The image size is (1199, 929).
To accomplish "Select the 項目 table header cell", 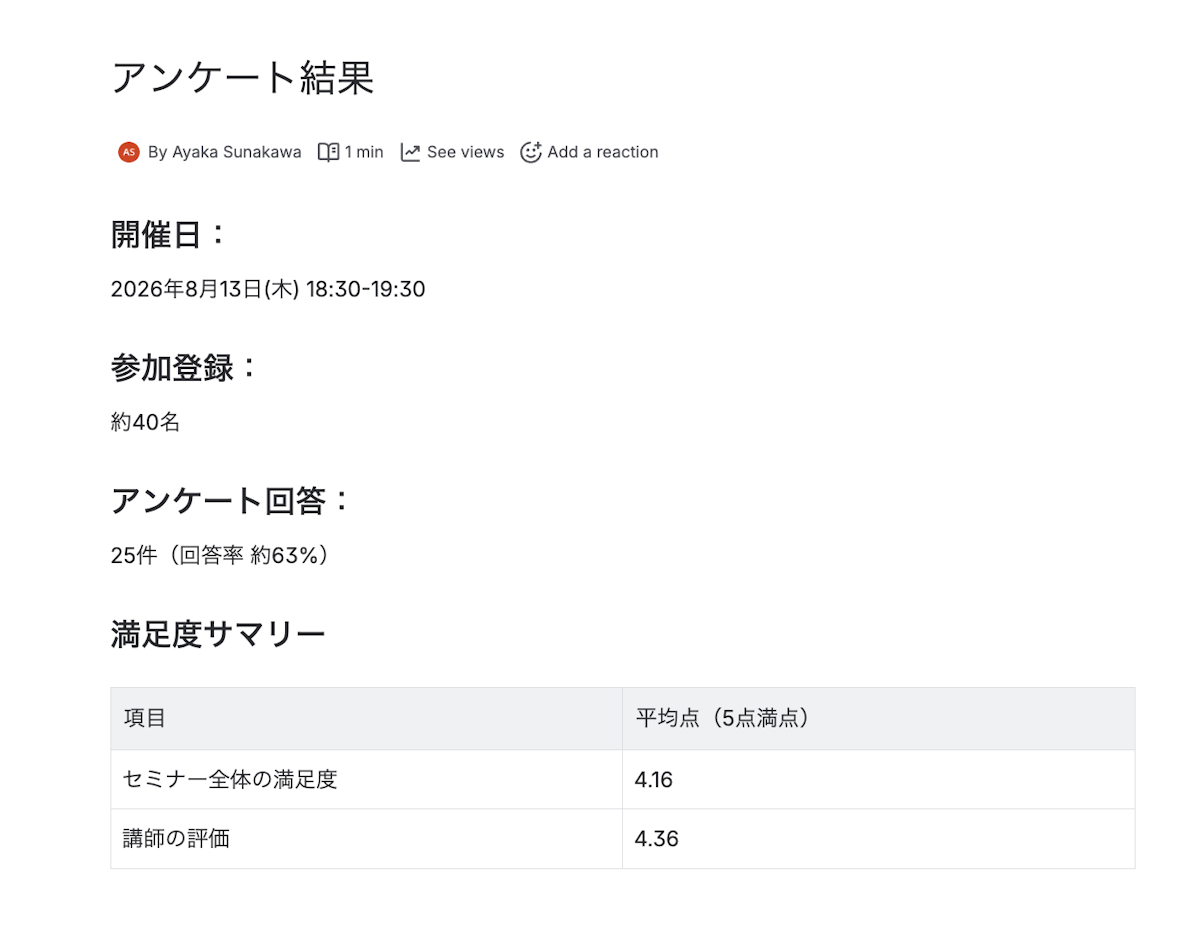I will click(366, 719).
